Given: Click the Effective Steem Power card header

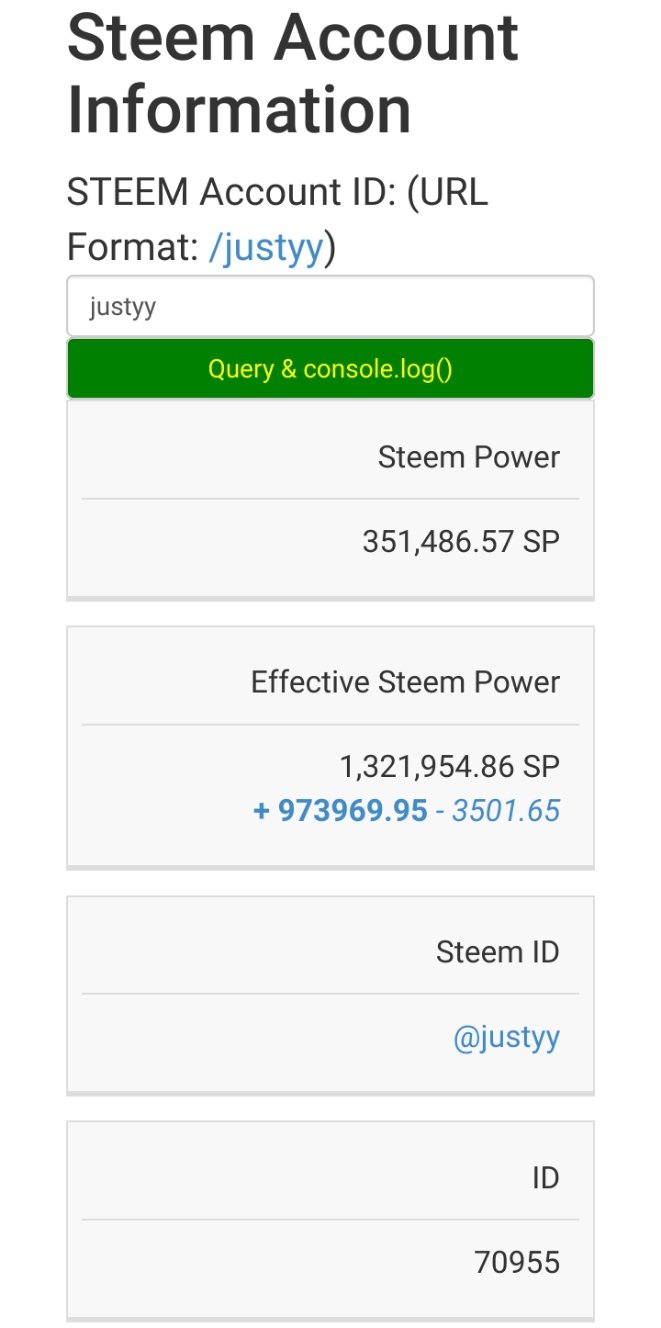Looking at the screenshot, I should (405, 682).
